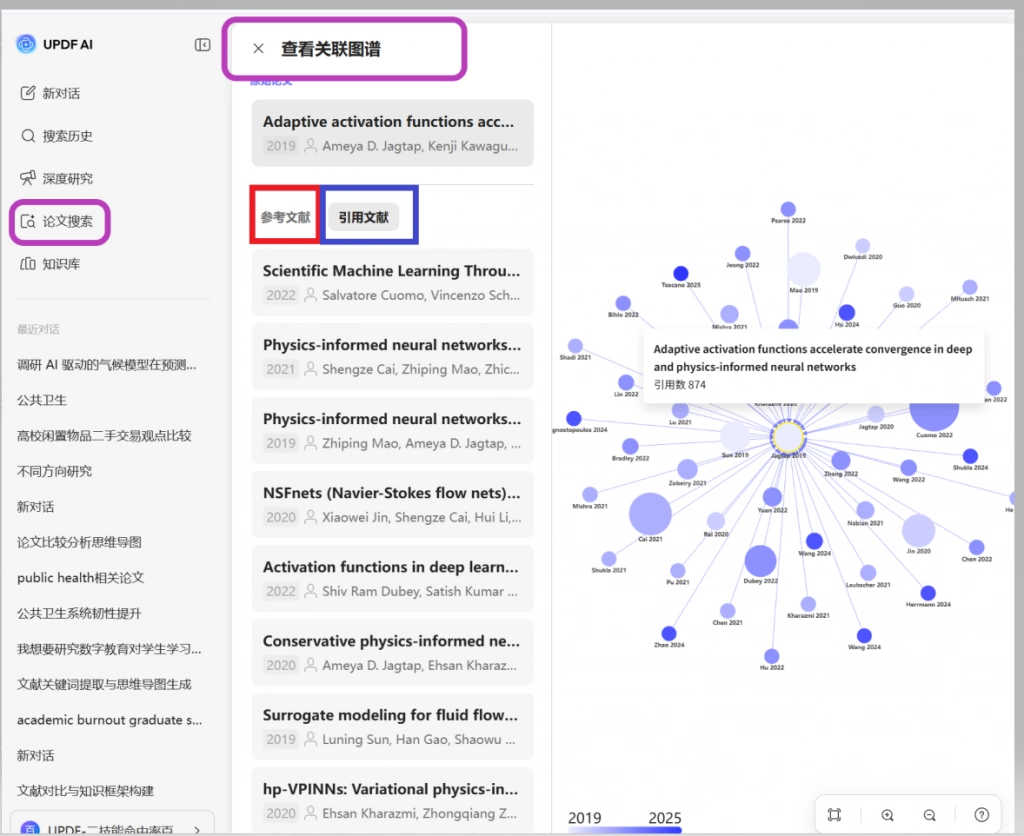Zoom out of the graph
The width and height of the screenshot is (1024, 836).
930,814
